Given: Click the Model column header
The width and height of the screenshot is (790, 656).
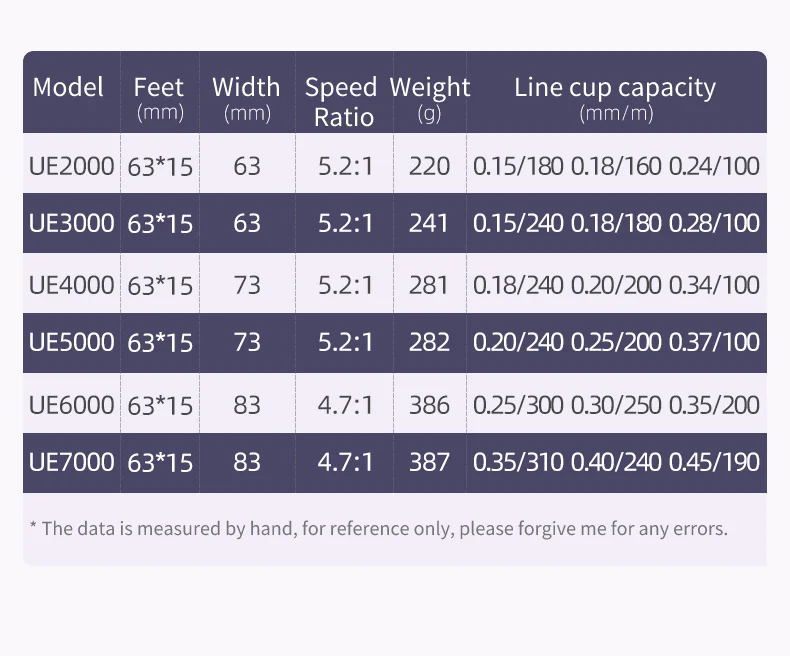Looking at the screenshot, I should coord(68,87).
